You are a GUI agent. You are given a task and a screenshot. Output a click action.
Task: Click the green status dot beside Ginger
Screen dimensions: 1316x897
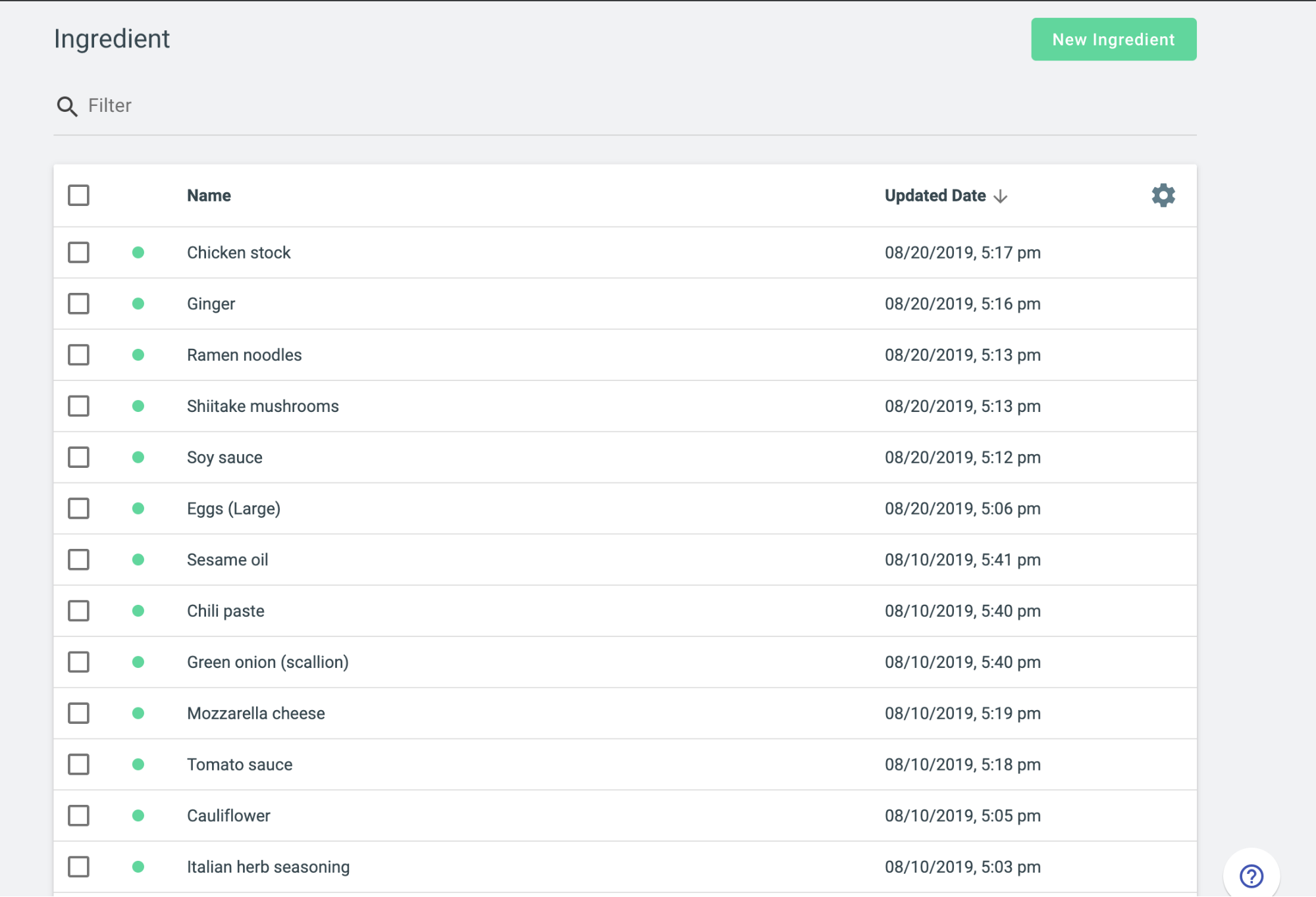138,304
